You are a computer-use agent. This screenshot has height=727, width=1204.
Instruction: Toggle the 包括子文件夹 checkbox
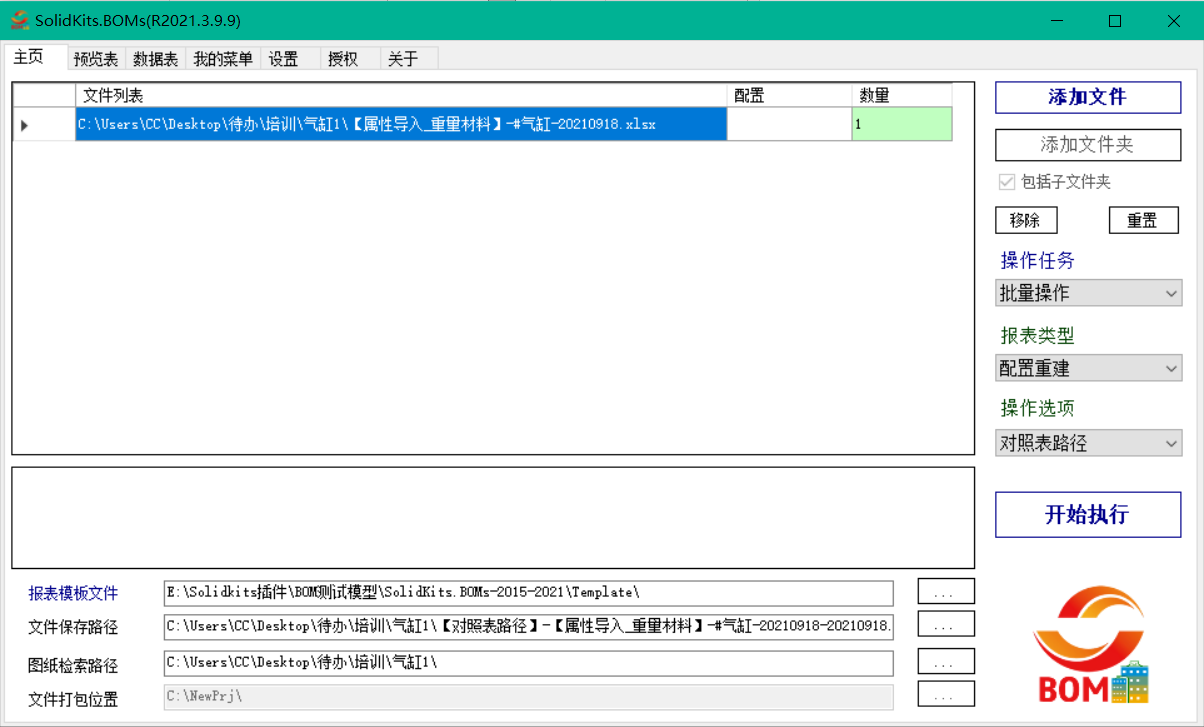point(1005,182)
